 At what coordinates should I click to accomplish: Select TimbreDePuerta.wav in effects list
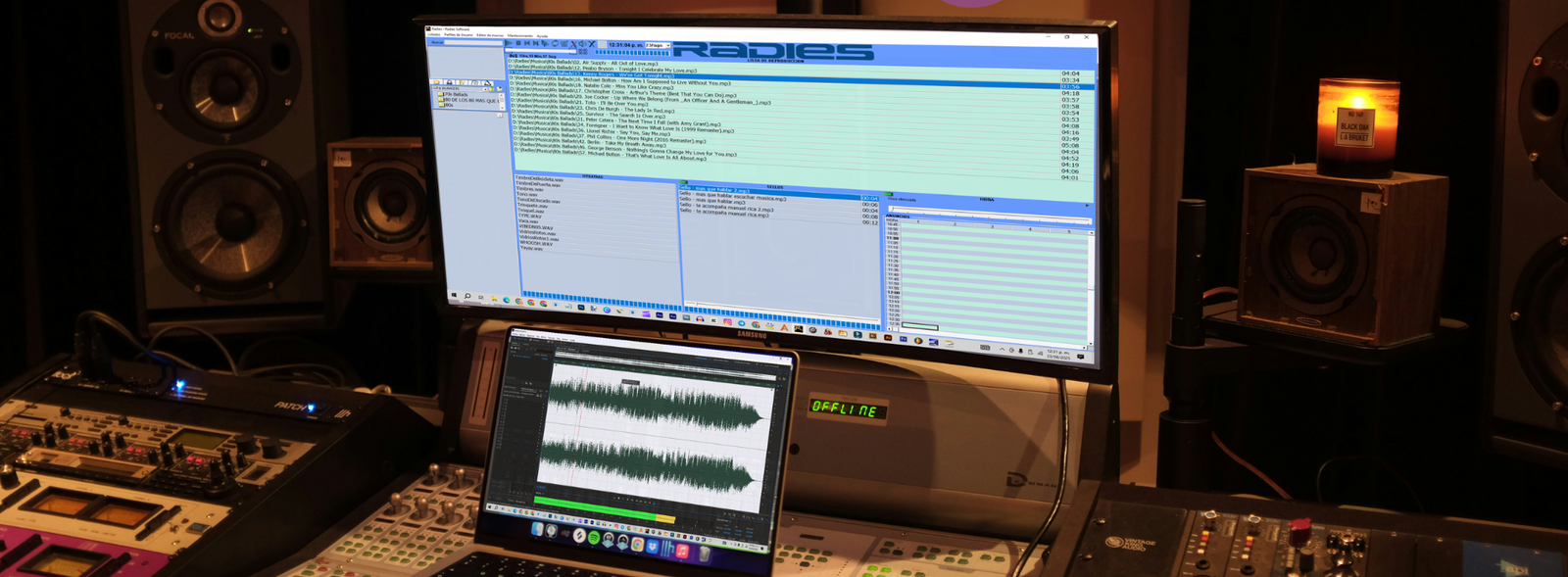(537, 184)
